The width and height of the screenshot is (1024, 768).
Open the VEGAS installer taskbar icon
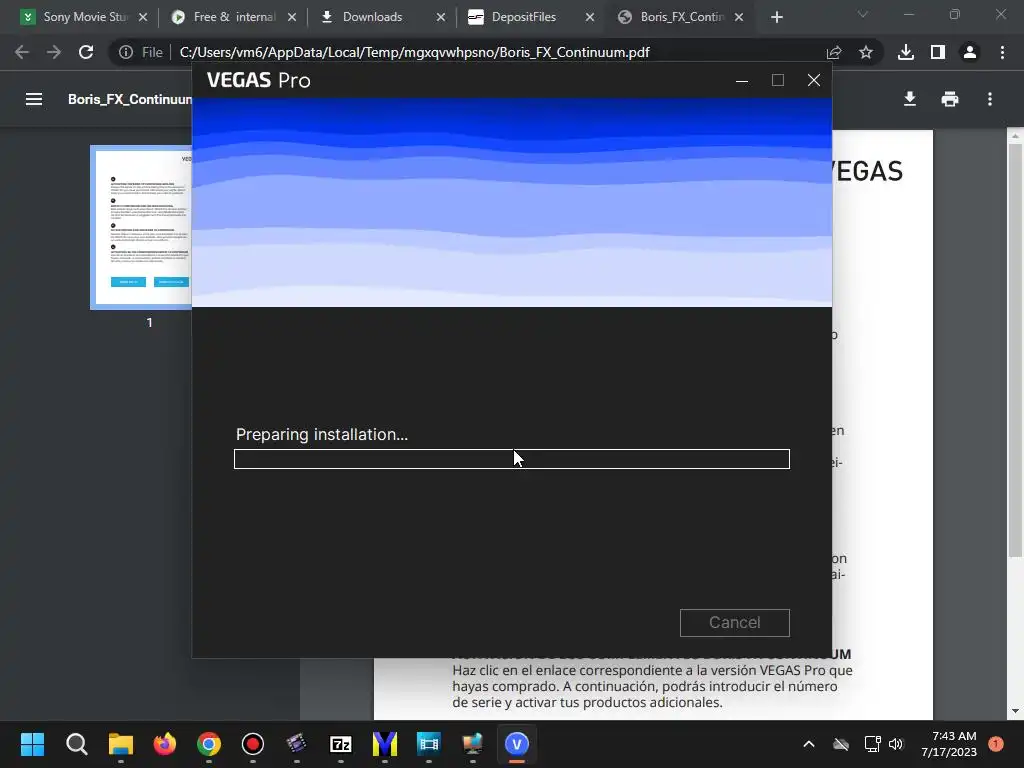[x=517, y=744]
